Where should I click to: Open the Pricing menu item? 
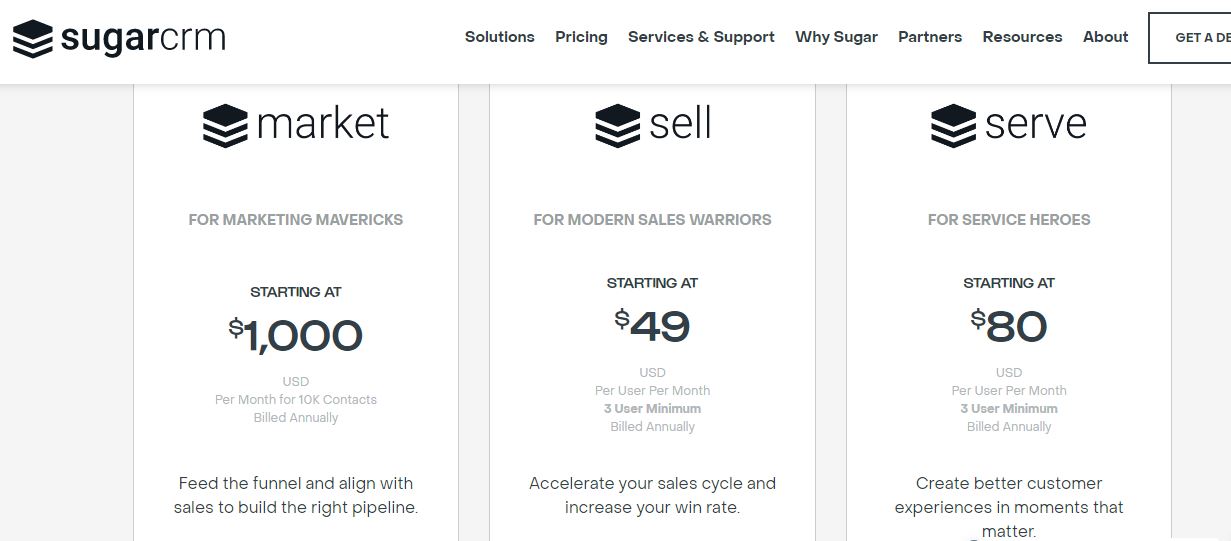tap(581, 37)
